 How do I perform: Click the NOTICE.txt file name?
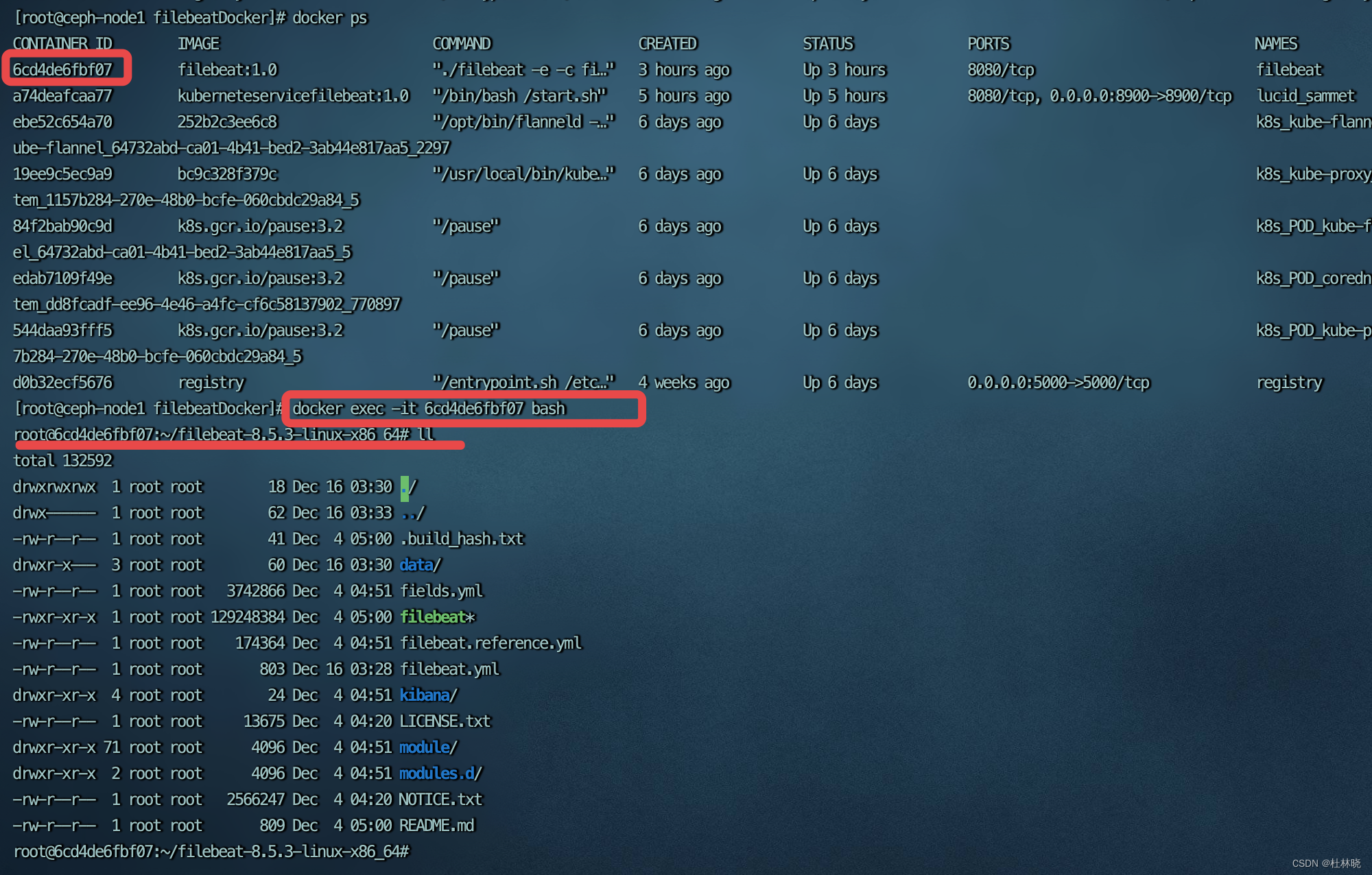[x=441, y=799]
